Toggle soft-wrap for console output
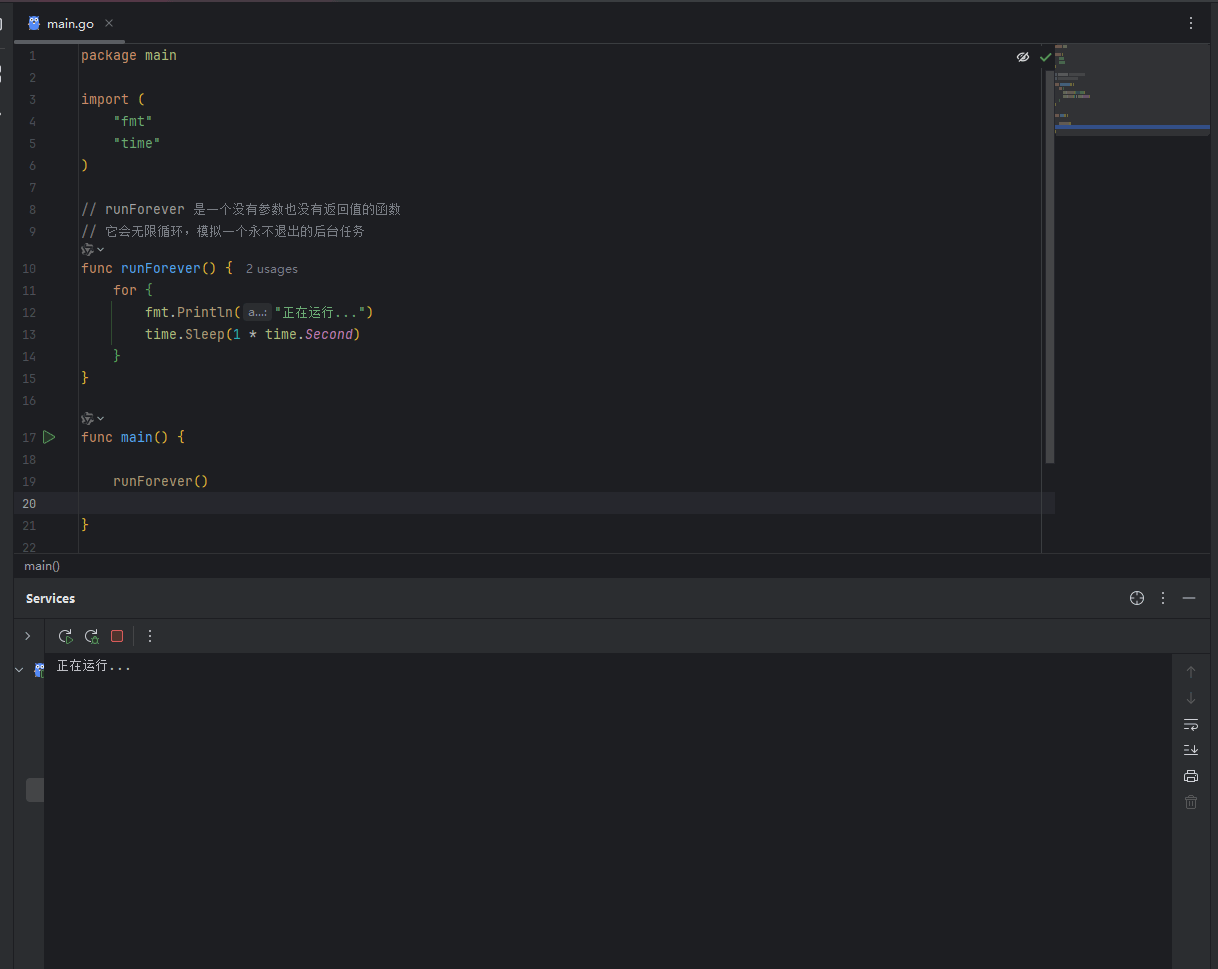 (x=1190, y=724)
